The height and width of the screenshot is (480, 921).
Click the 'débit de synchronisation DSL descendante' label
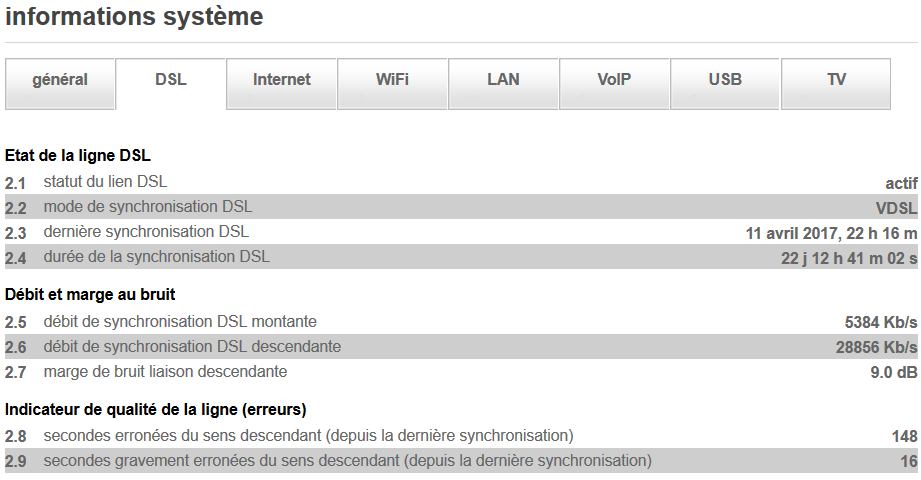[x=192, y=347]
